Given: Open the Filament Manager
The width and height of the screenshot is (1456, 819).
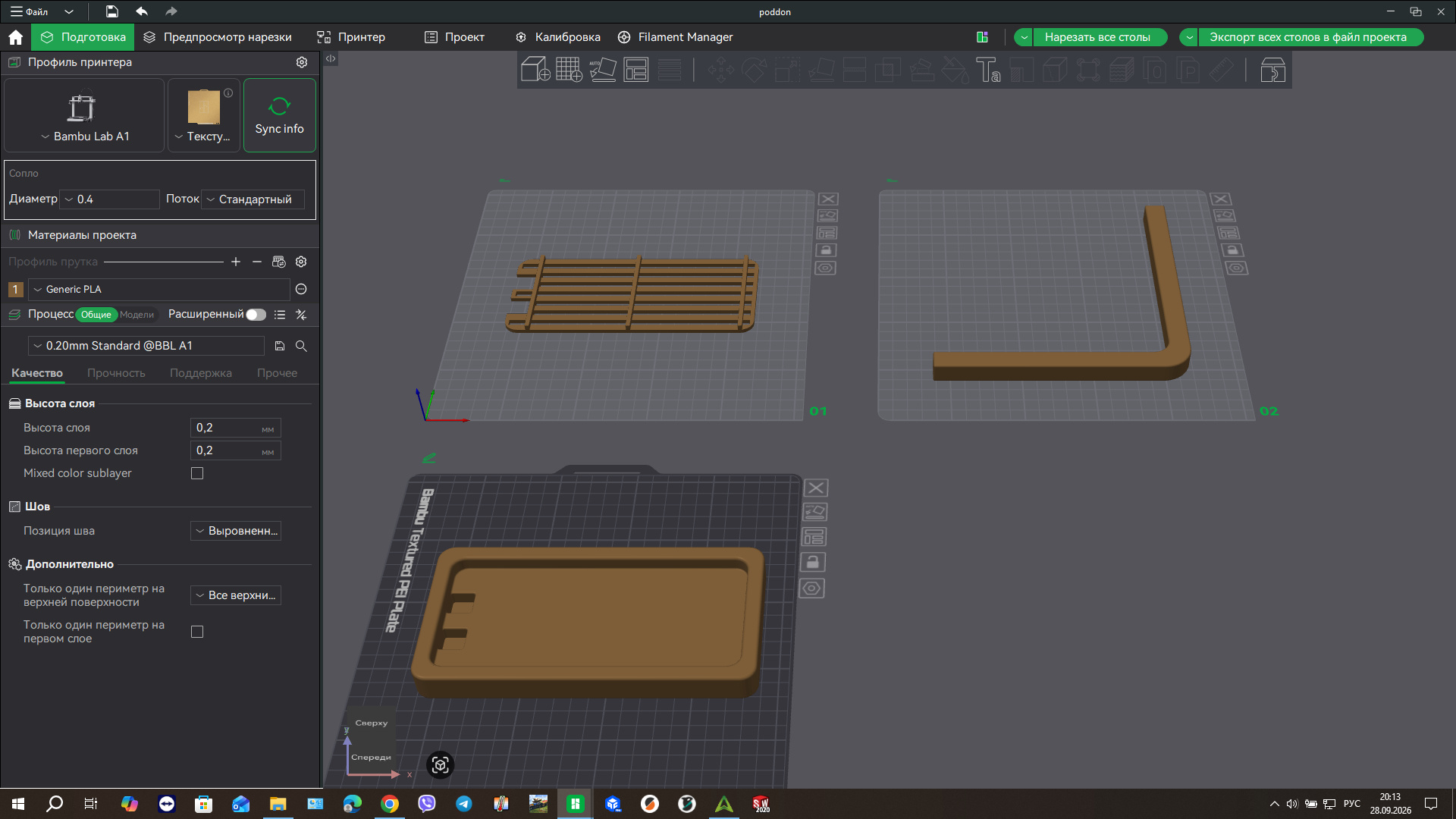Looking at the screenshot, I should [676, 37].
